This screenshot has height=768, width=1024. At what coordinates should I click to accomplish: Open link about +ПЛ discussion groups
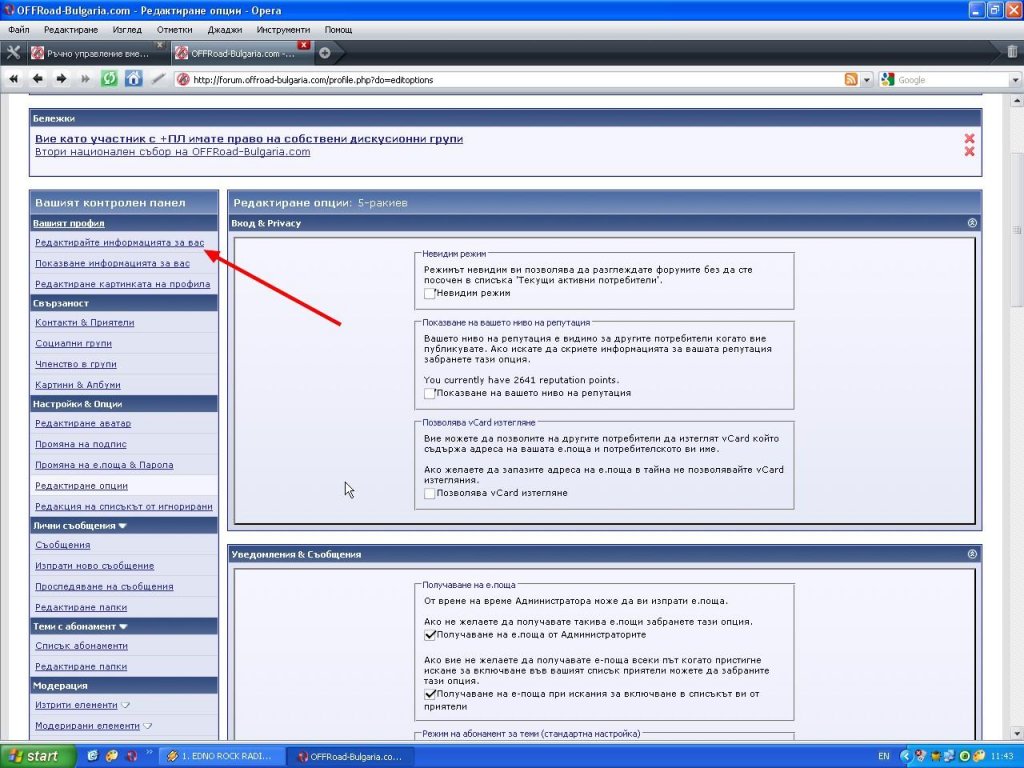point(249,138)
